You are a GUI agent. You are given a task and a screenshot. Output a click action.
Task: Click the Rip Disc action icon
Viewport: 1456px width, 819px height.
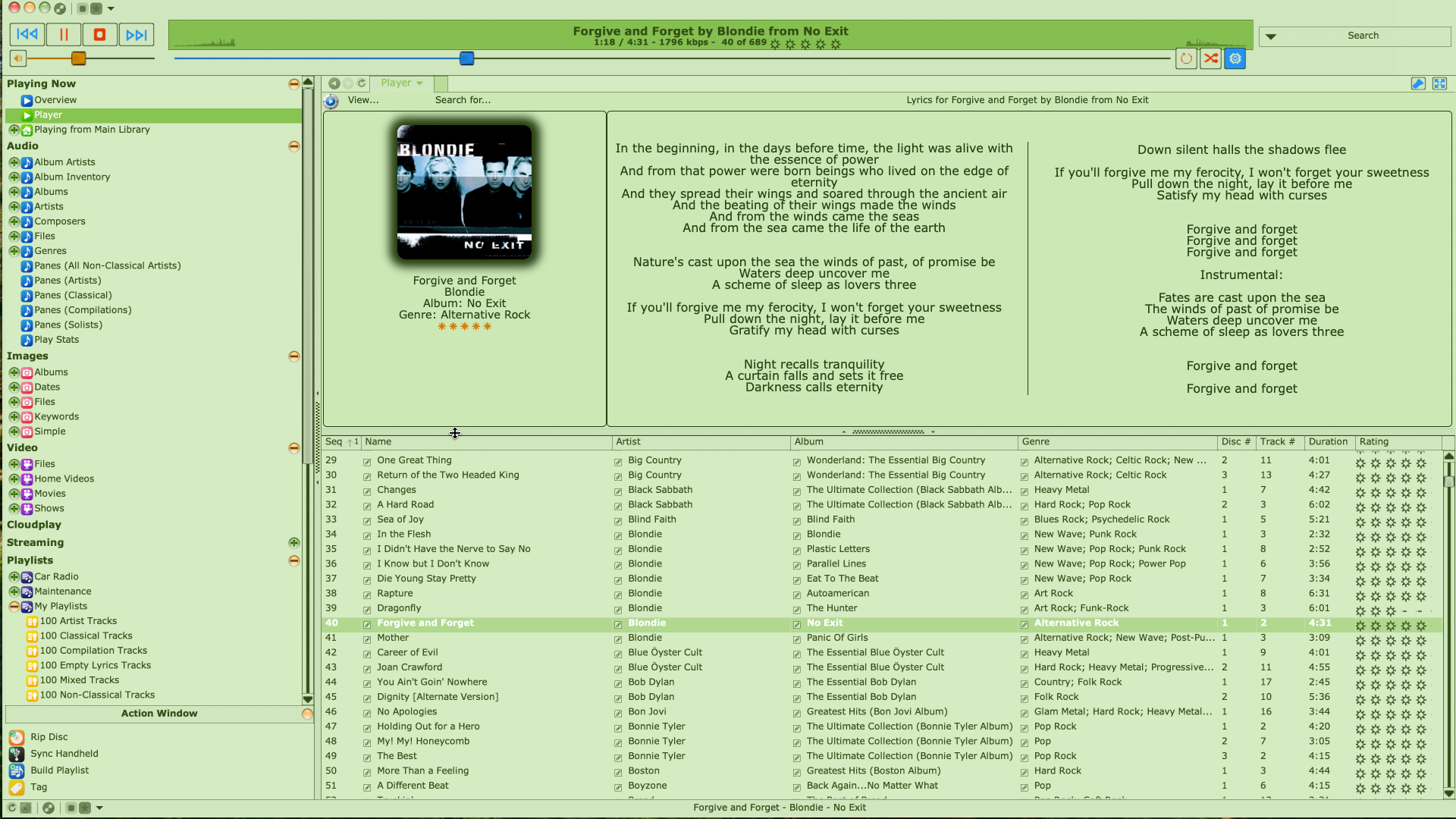(x=17, y=737)
